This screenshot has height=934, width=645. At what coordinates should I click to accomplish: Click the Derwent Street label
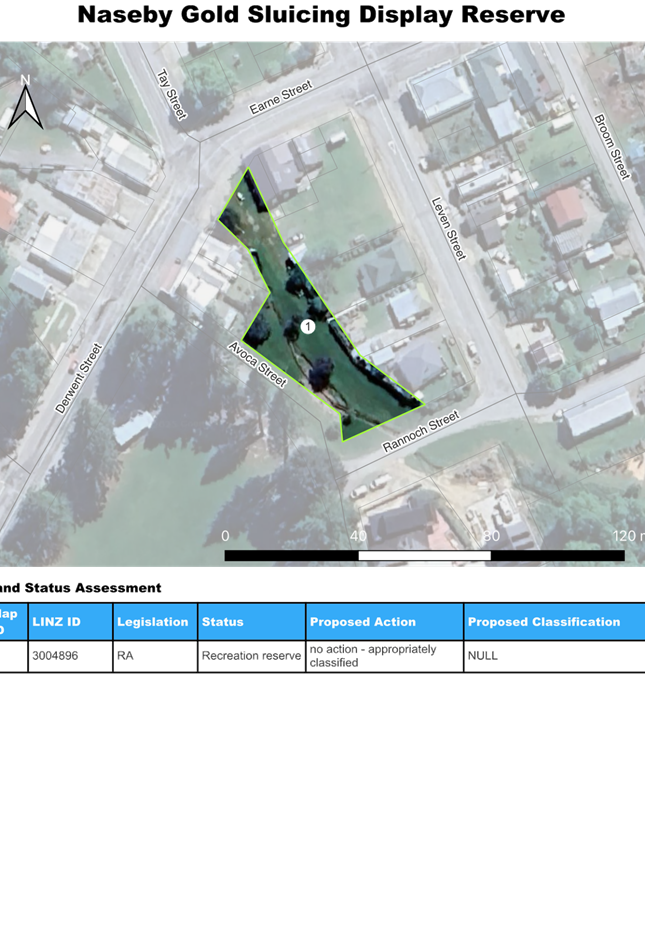(x=80, y=387)
